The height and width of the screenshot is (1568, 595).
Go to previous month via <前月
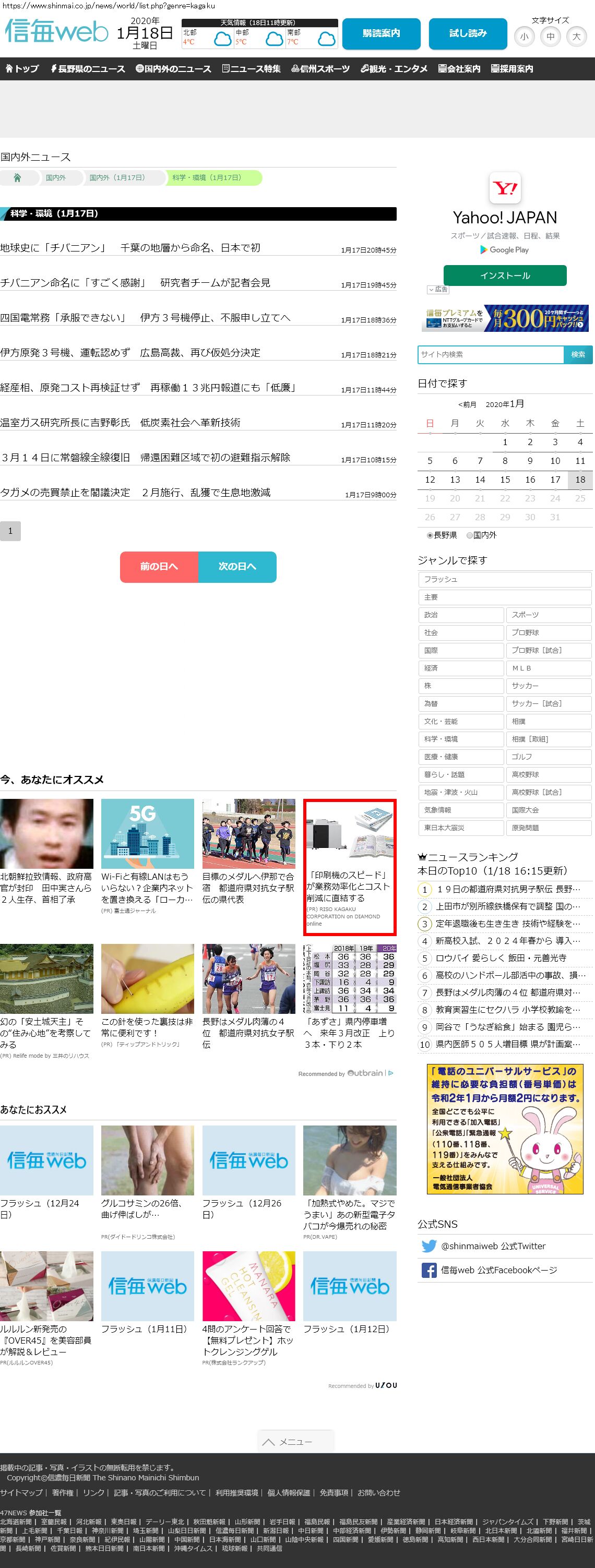467,405
